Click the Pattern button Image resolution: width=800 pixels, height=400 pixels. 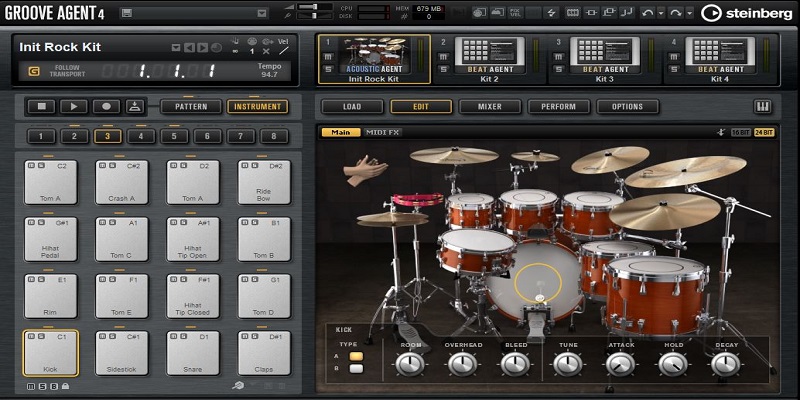pyautogui.click(x=191, y=106)
